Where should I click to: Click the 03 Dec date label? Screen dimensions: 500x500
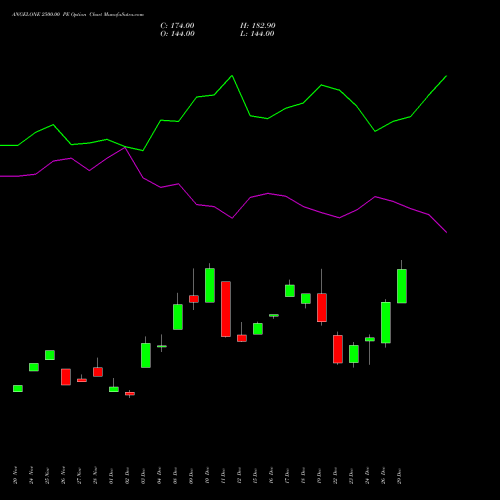point(143,476)
